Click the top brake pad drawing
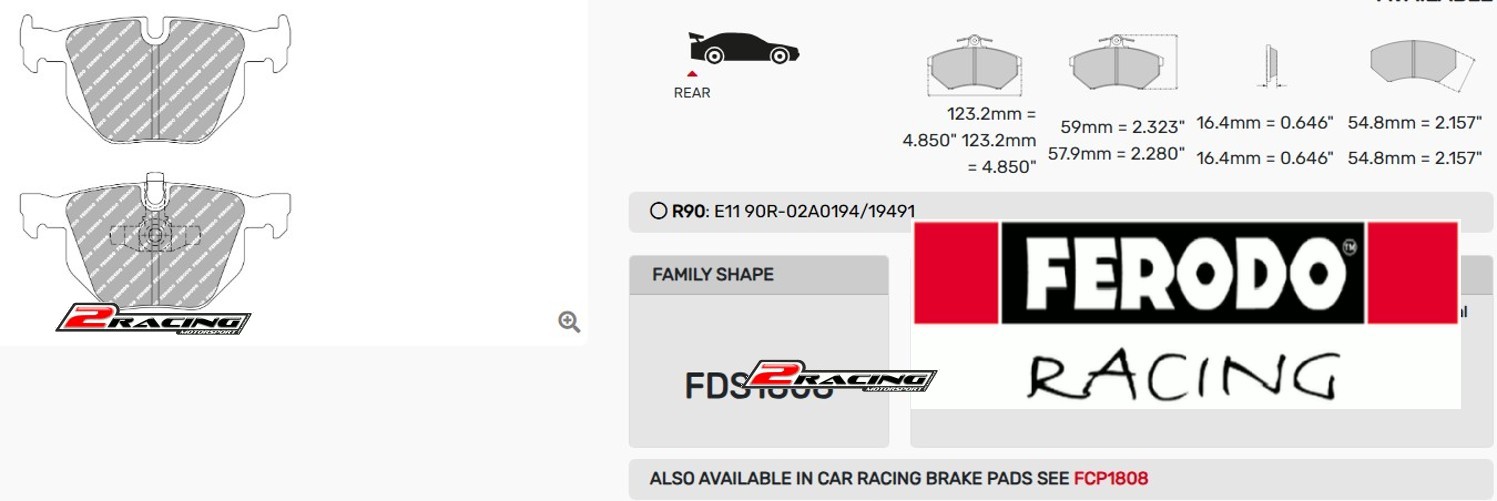This screenshot has height=501, width=1497. pyautogui.click(x=155, y=76)
